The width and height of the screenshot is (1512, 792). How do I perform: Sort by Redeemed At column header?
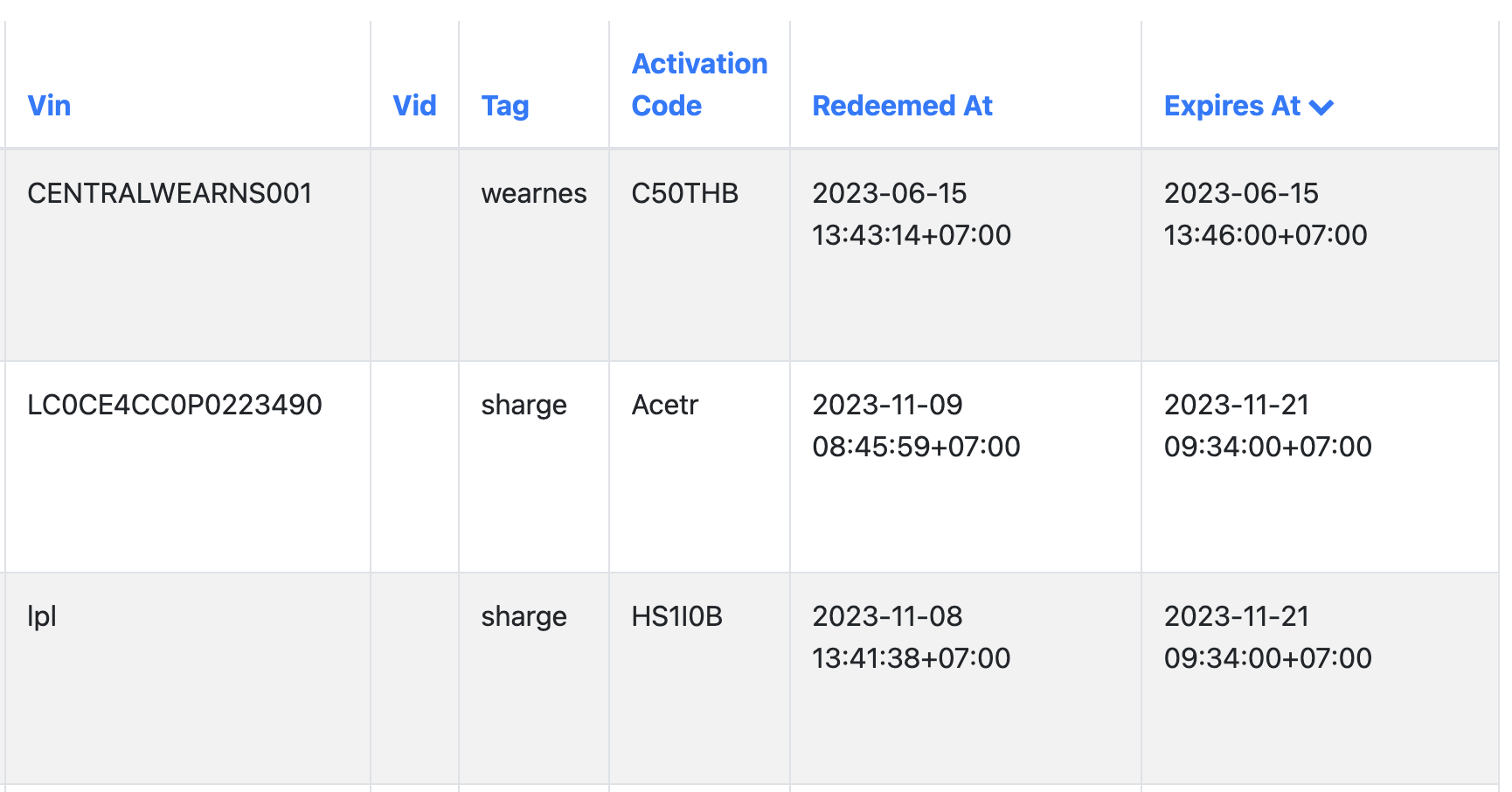tap(902, 106)
